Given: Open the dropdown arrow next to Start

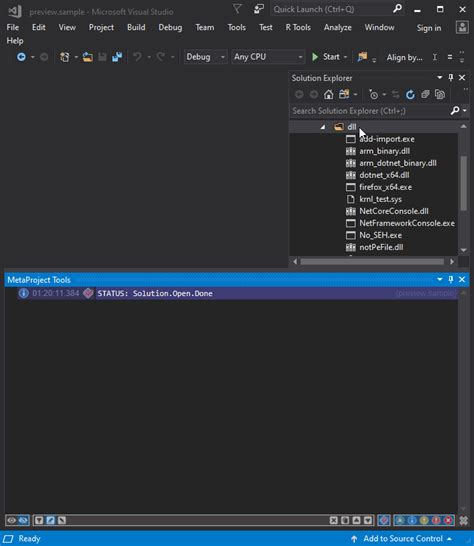Looking at the screenshot, I should (x=345, y=57).
